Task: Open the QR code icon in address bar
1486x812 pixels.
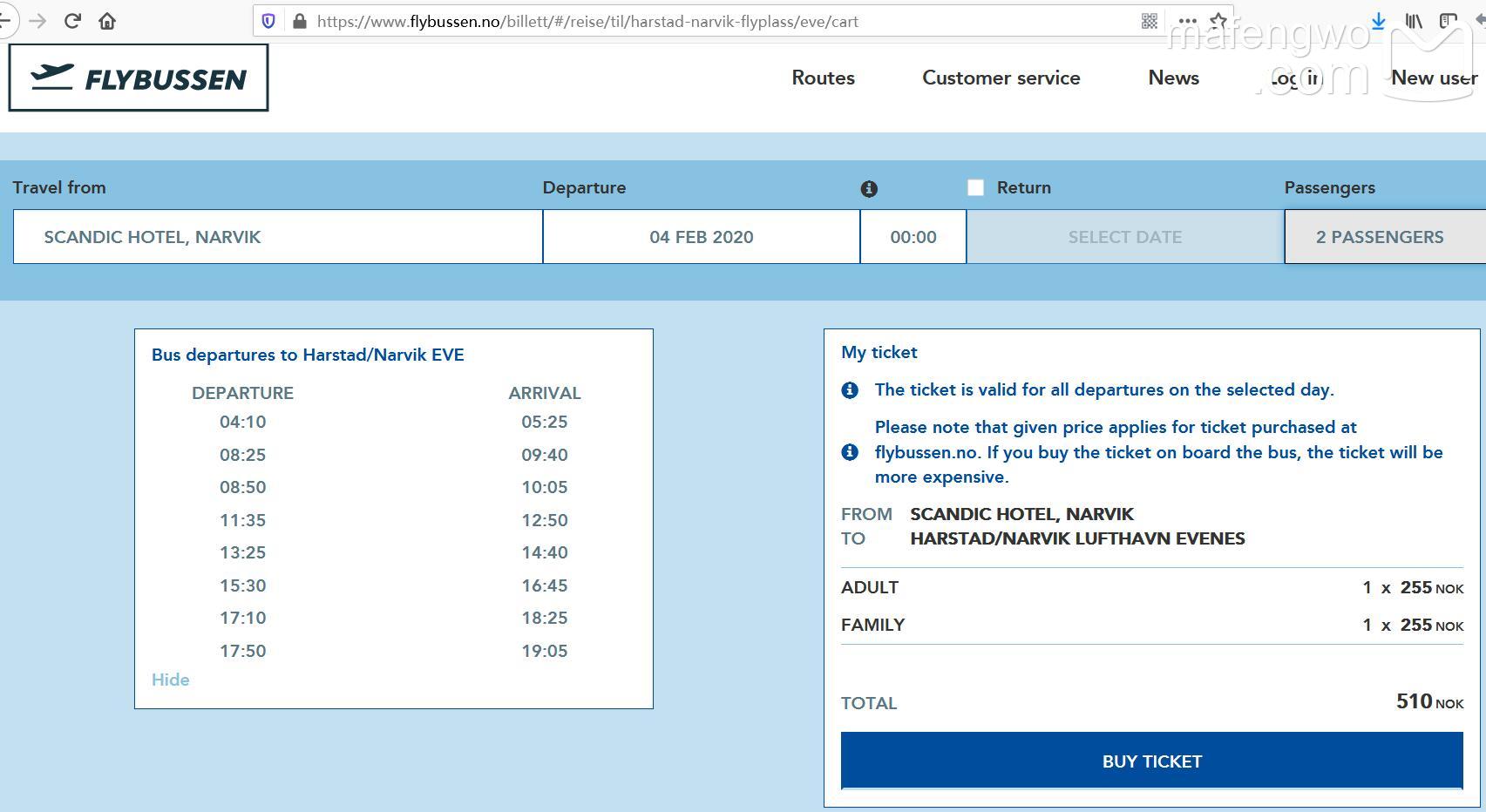Action: (1150, 21)
